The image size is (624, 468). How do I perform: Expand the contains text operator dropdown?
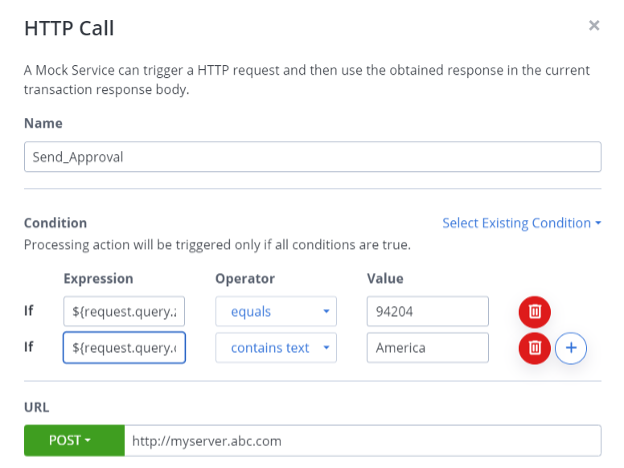276,348
